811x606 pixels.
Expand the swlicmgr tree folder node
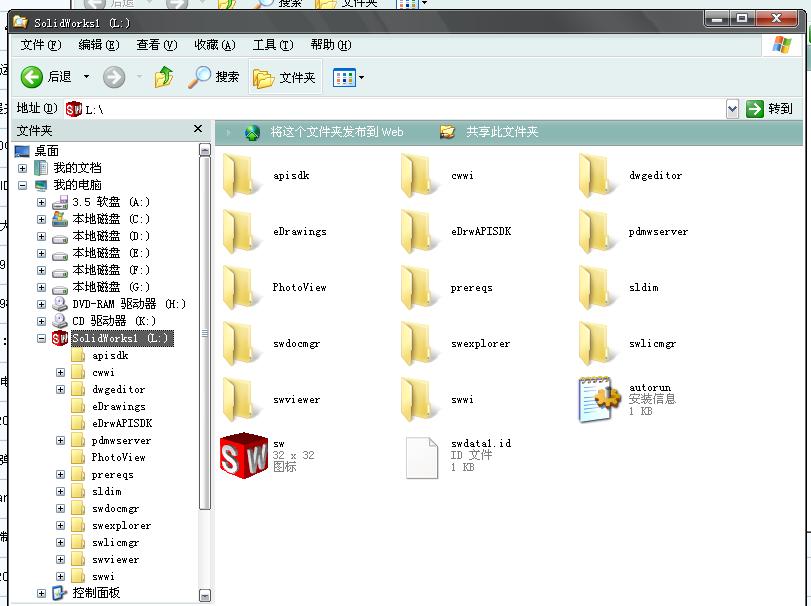(x=61, y=542)
